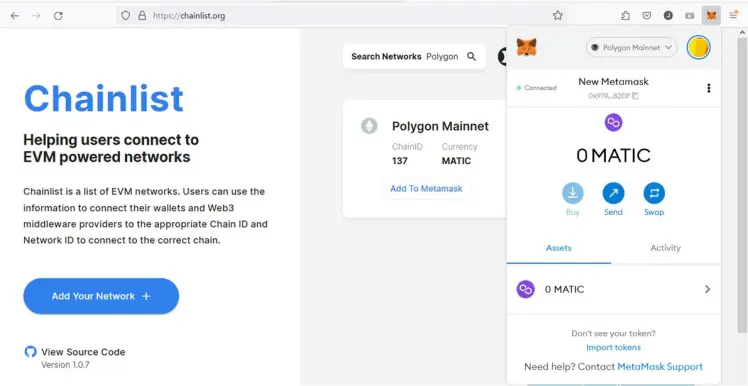Click the search magnifier in Search Networks
The width and height of the screenshot is (748, 386).
coord(471,56)
